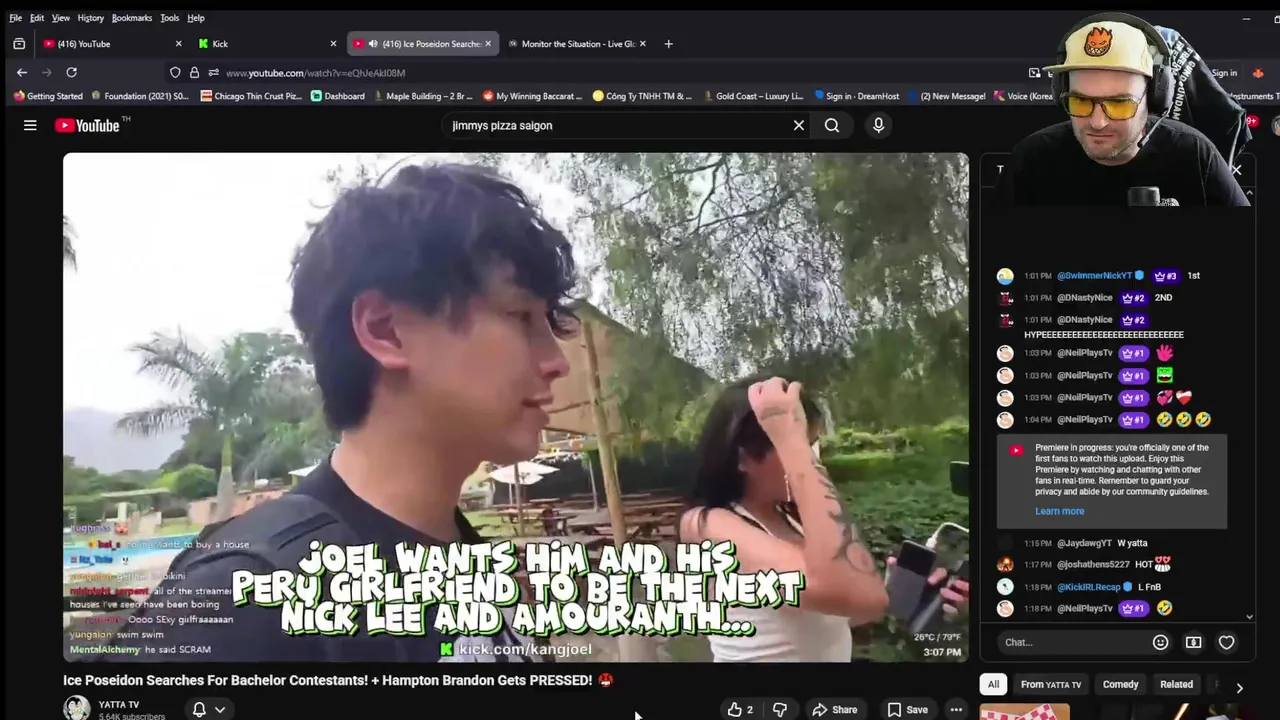Go to YouTube home via logo

[x=87, y=125]
